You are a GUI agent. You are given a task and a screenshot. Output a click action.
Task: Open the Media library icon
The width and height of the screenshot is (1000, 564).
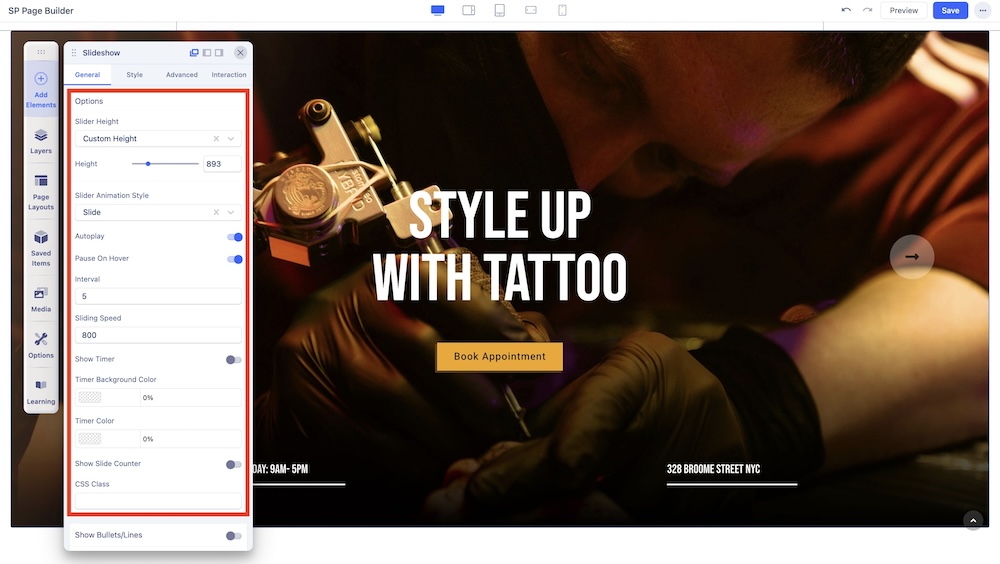click(41, 299)
